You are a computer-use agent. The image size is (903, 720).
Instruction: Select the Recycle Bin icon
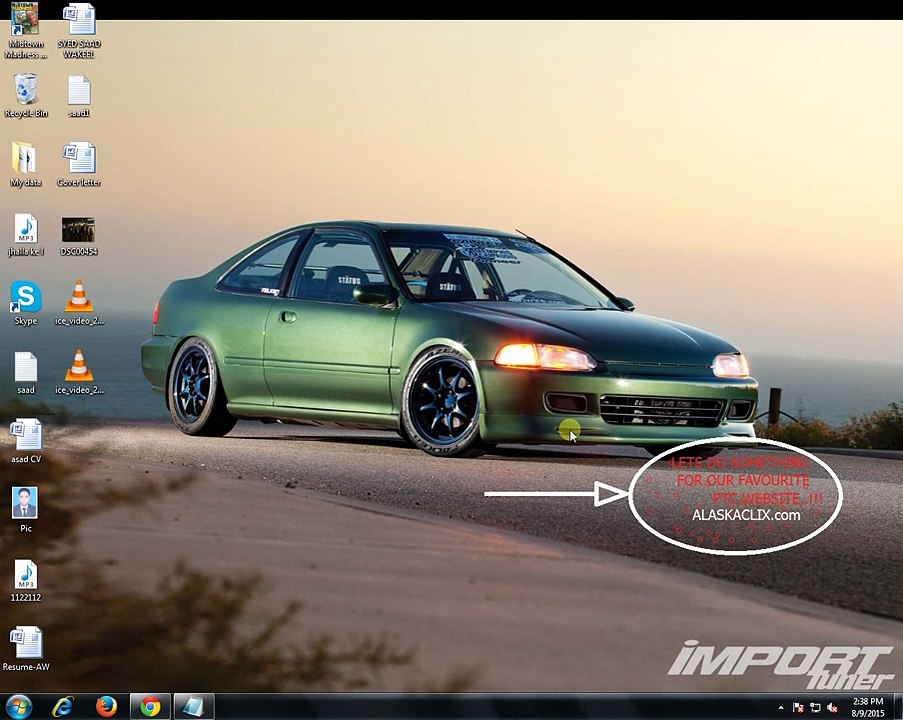pyautogui.click(x=25, y=95)
